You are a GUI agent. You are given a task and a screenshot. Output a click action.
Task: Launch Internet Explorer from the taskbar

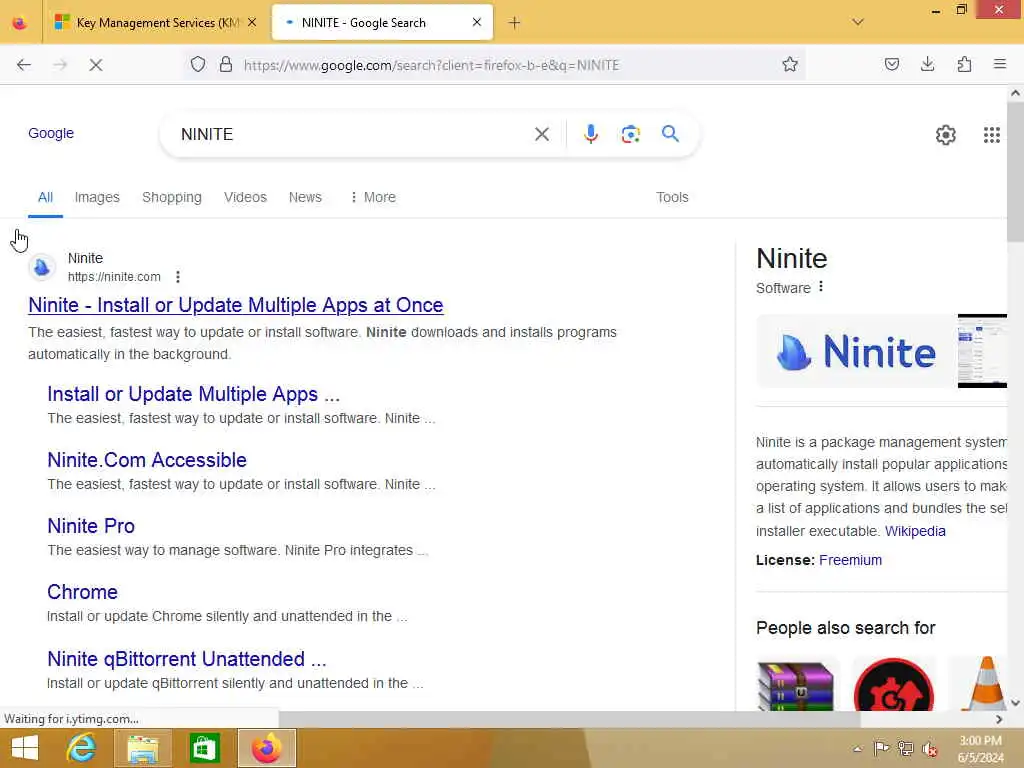[x=81, y=748]
